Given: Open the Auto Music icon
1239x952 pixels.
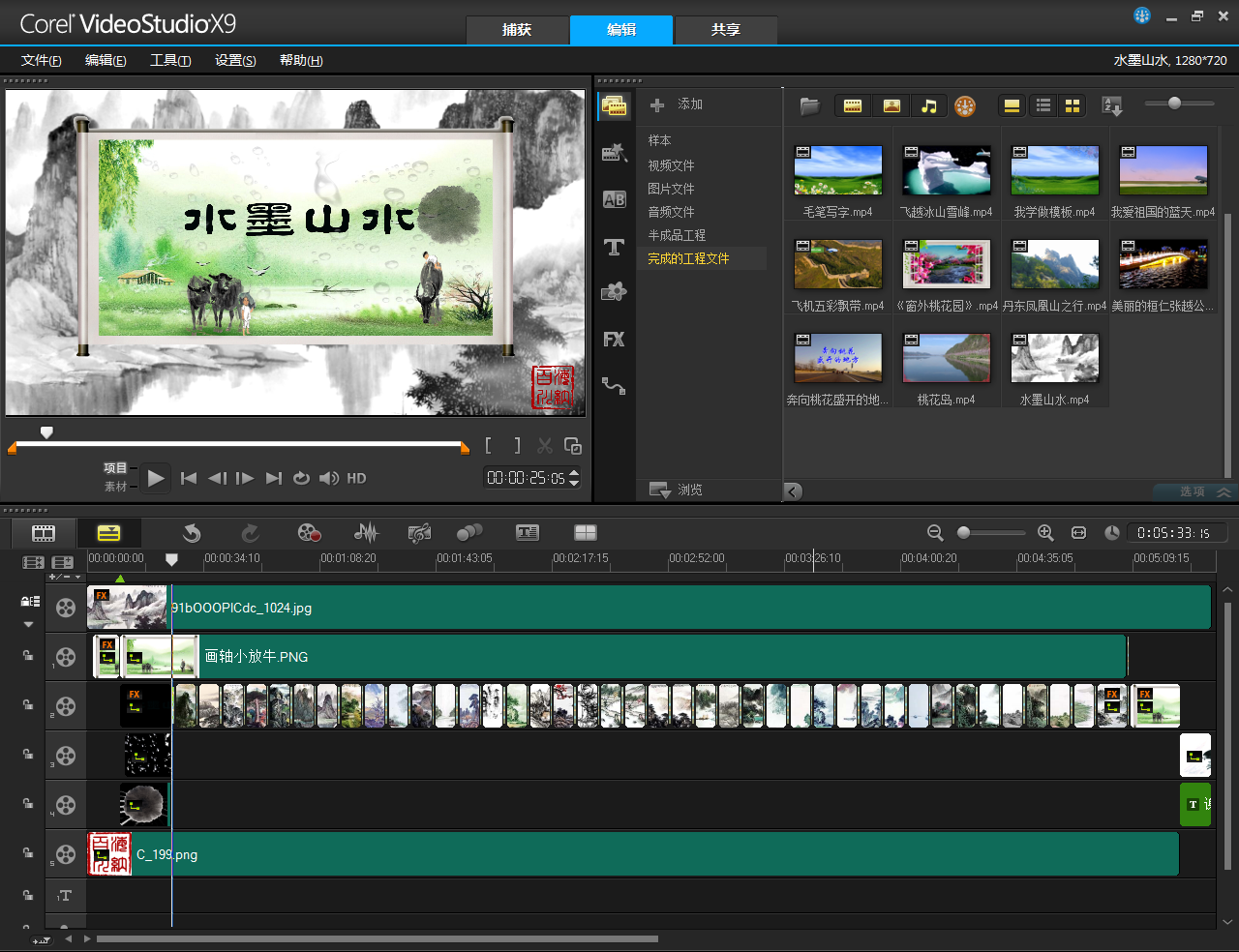Looking at the screenshot, I should 419,533.
